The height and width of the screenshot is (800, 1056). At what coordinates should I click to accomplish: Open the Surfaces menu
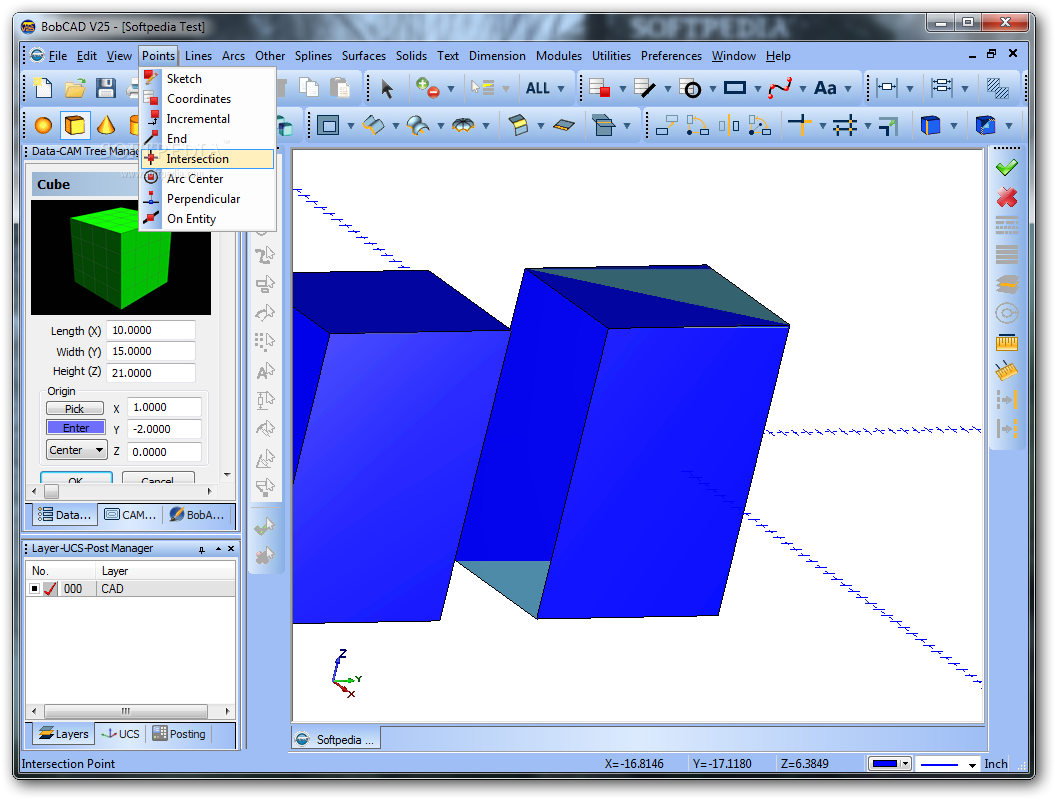(364, 56)
